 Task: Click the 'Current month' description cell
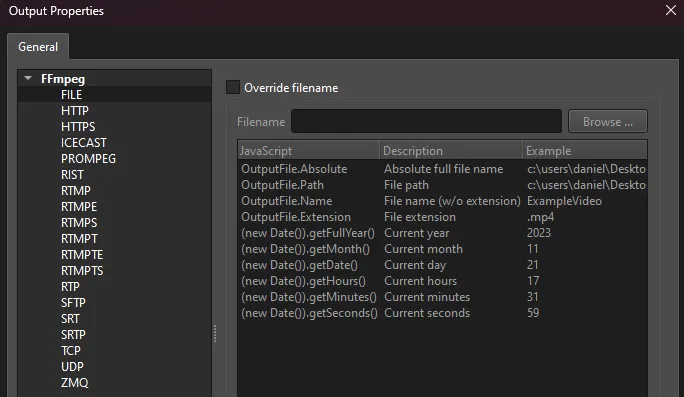[x=423, y=249]
